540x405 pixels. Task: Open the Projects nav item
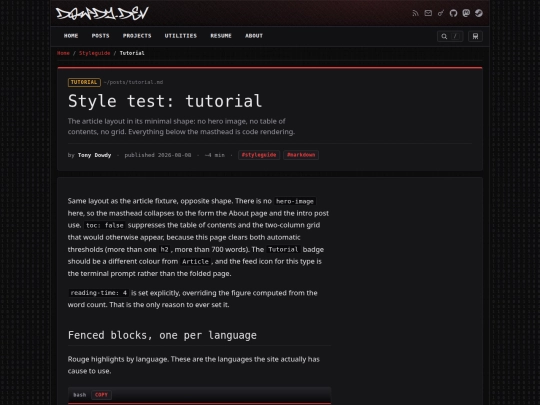coord(137,36)
